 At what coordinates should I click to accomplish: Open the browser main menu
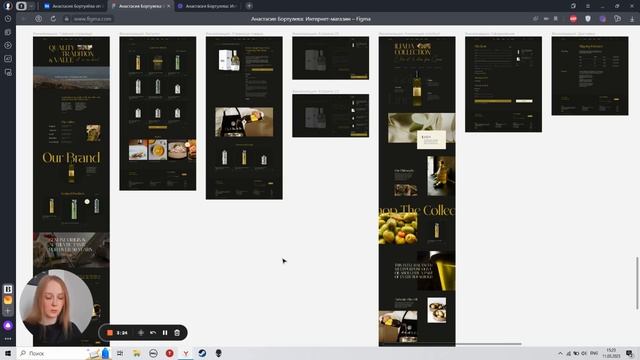point(588,6)
